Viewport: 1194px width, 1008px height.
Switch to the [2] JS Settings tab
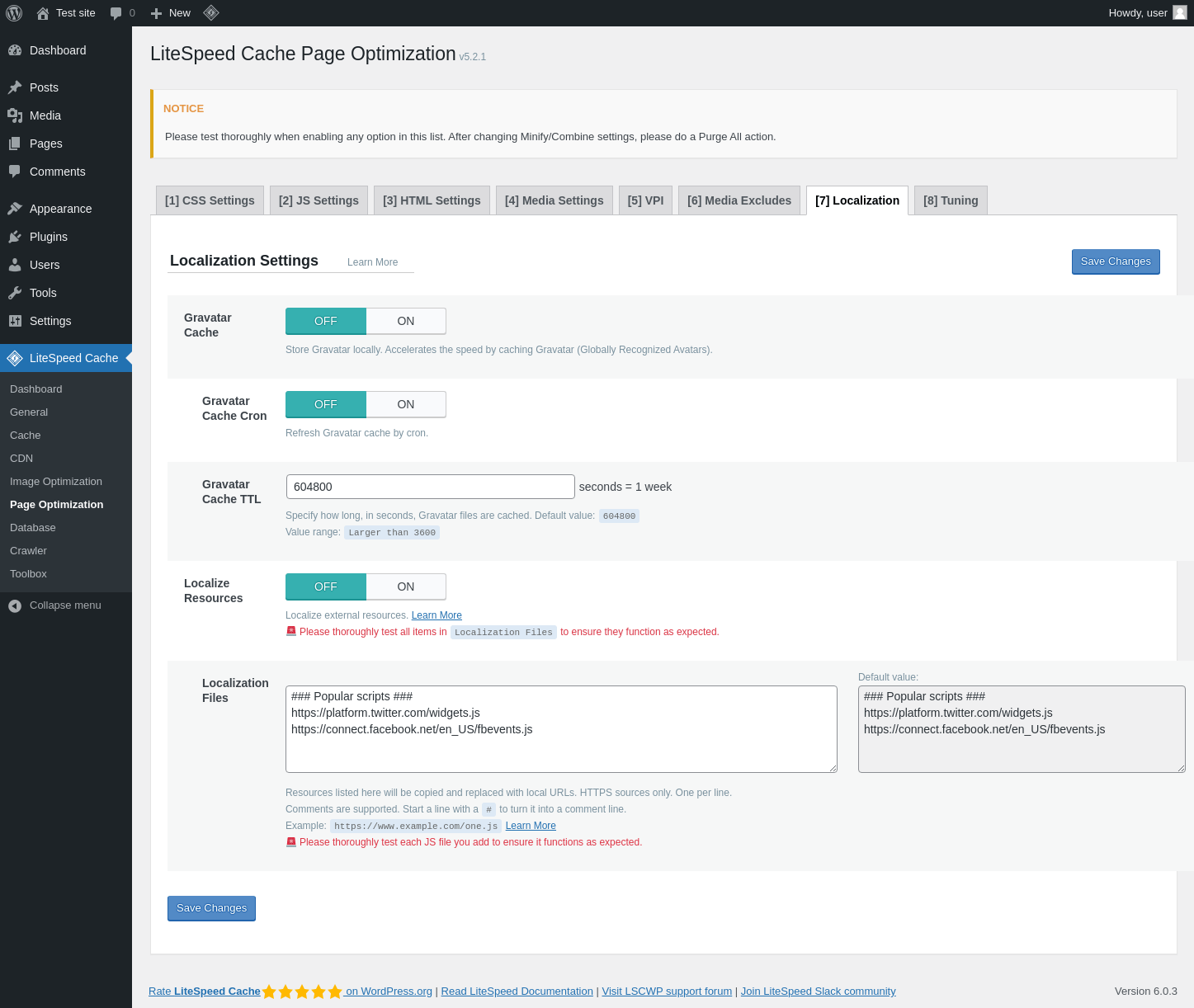319,200
